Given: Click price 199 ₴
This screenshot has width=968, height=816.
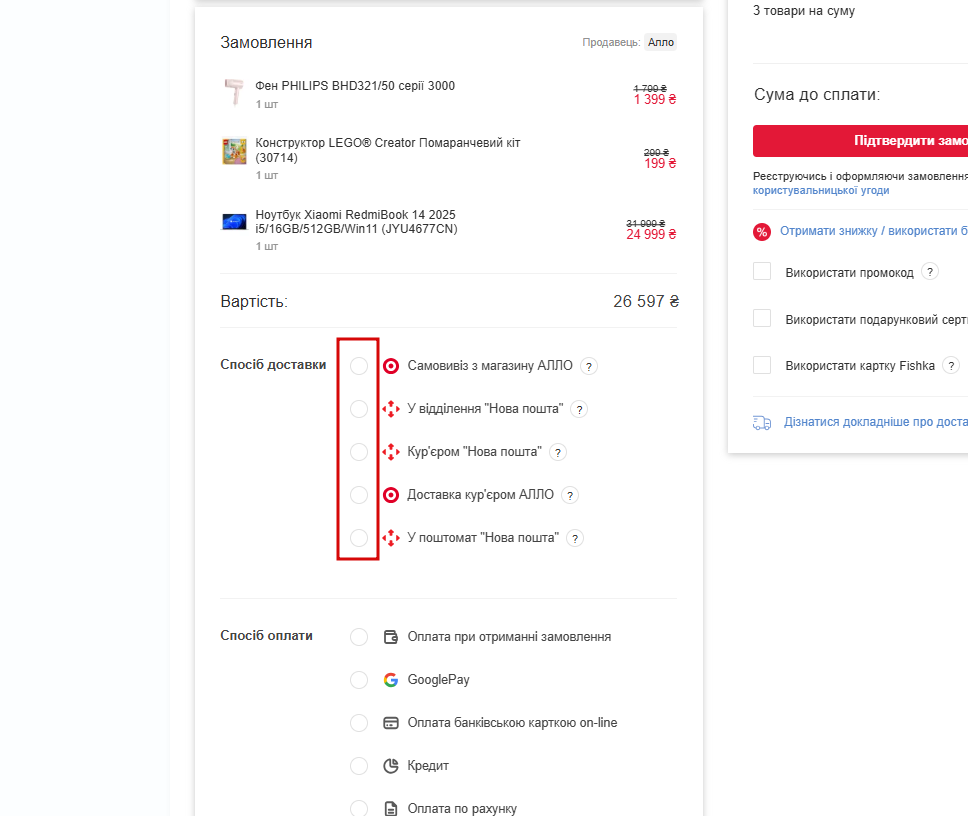Looking at the screenshot, I should pos(661,164).
